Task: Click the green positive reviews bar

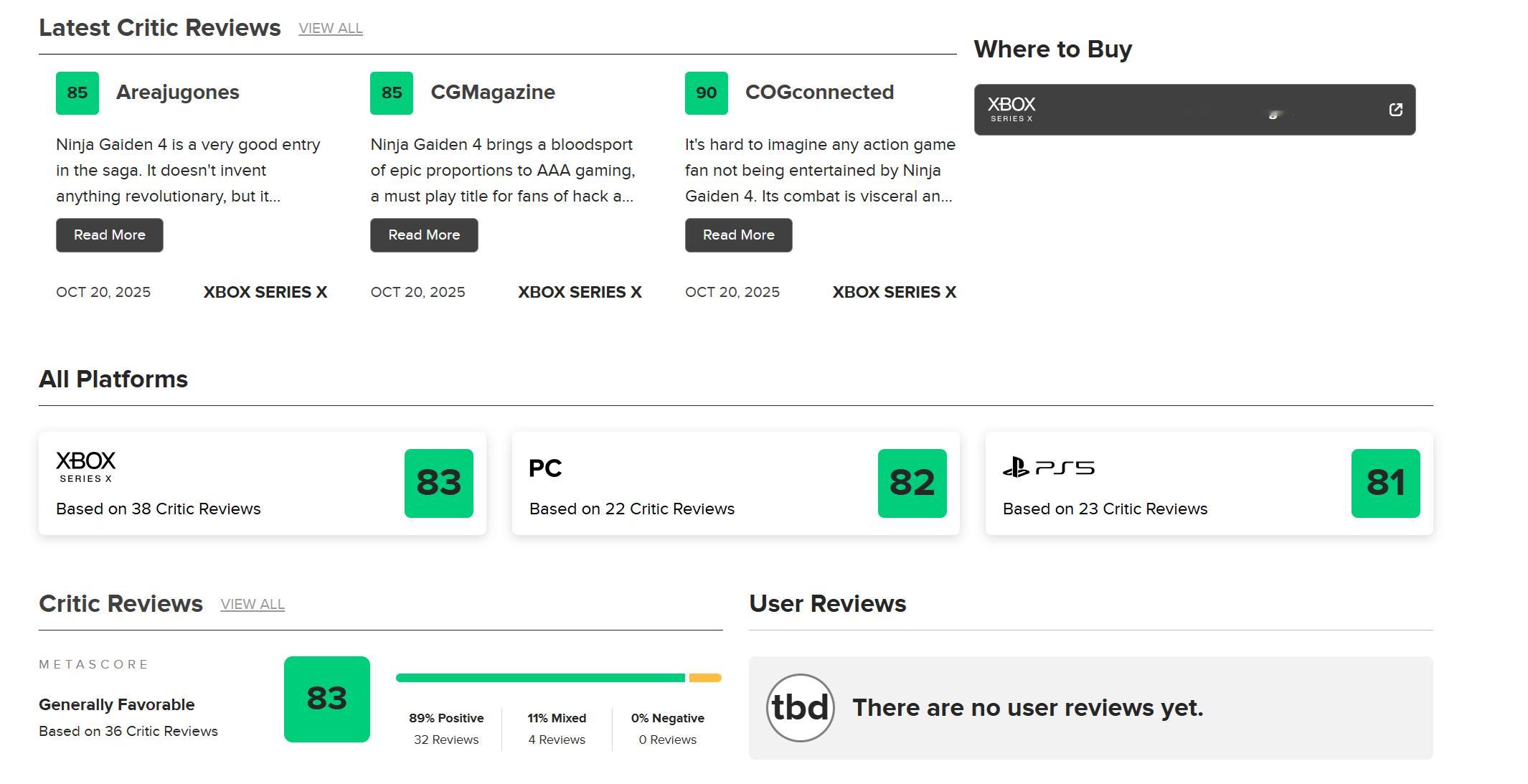Action: [x=540, y=678]
